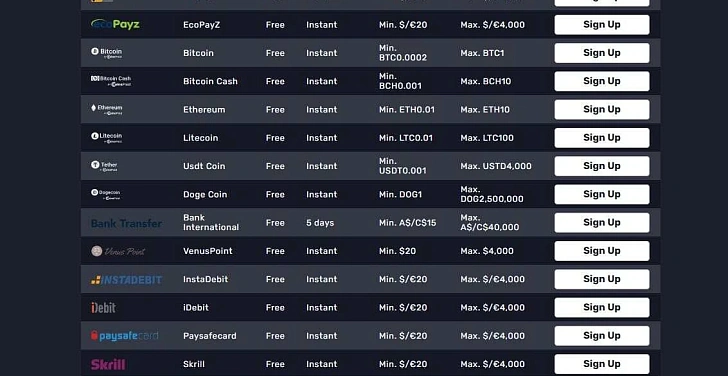Click the Litecoin logo icon
This screenshot has width=728, height=376.
pos(107,138)
